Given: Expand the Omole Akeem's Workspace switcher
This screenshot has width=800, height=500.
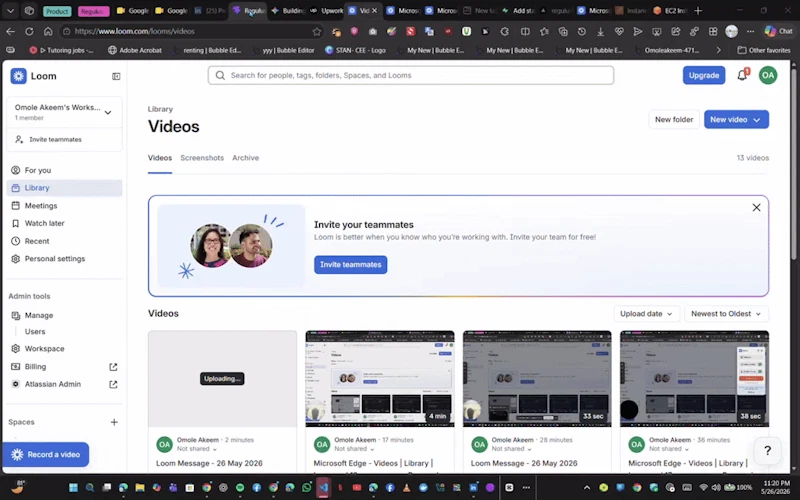Looking at the screenshot, I should (x=64, y=112).
